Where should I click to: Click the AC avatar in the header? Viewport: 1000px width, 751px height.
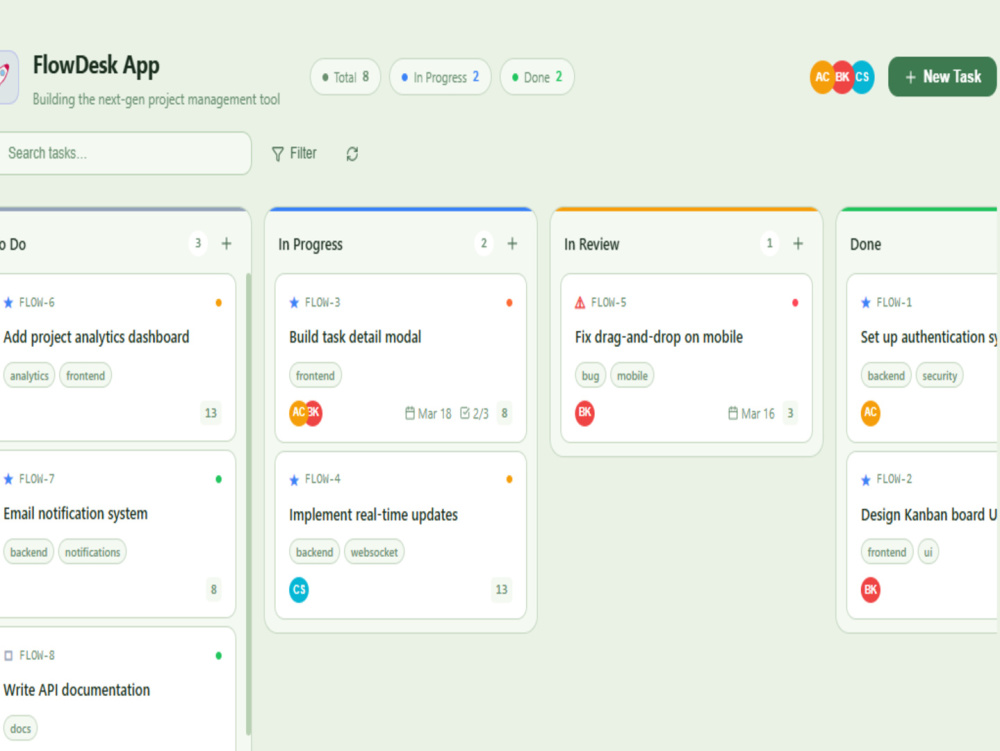click(x=821, y=77)
